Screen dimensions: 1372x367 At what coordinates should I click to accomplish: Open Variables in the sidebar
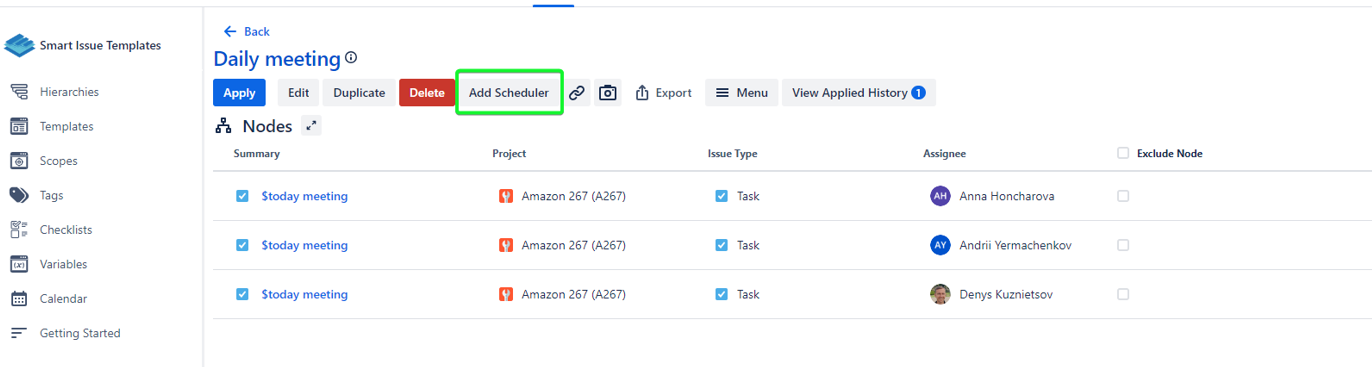click(63, 264)
